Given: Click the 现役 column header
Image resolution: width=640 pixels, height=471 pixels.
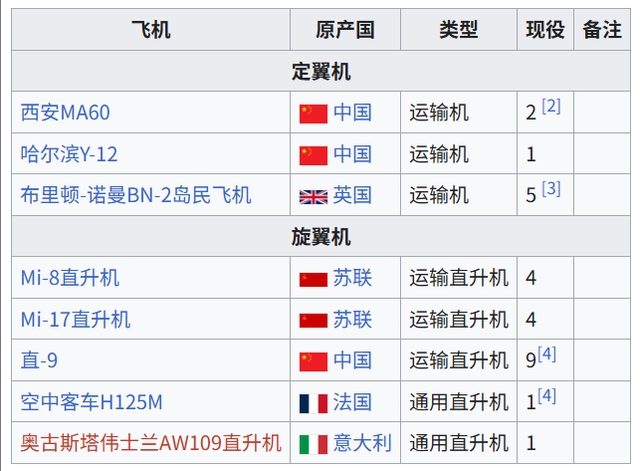Looking at the screenshot, I should [545, 30].
